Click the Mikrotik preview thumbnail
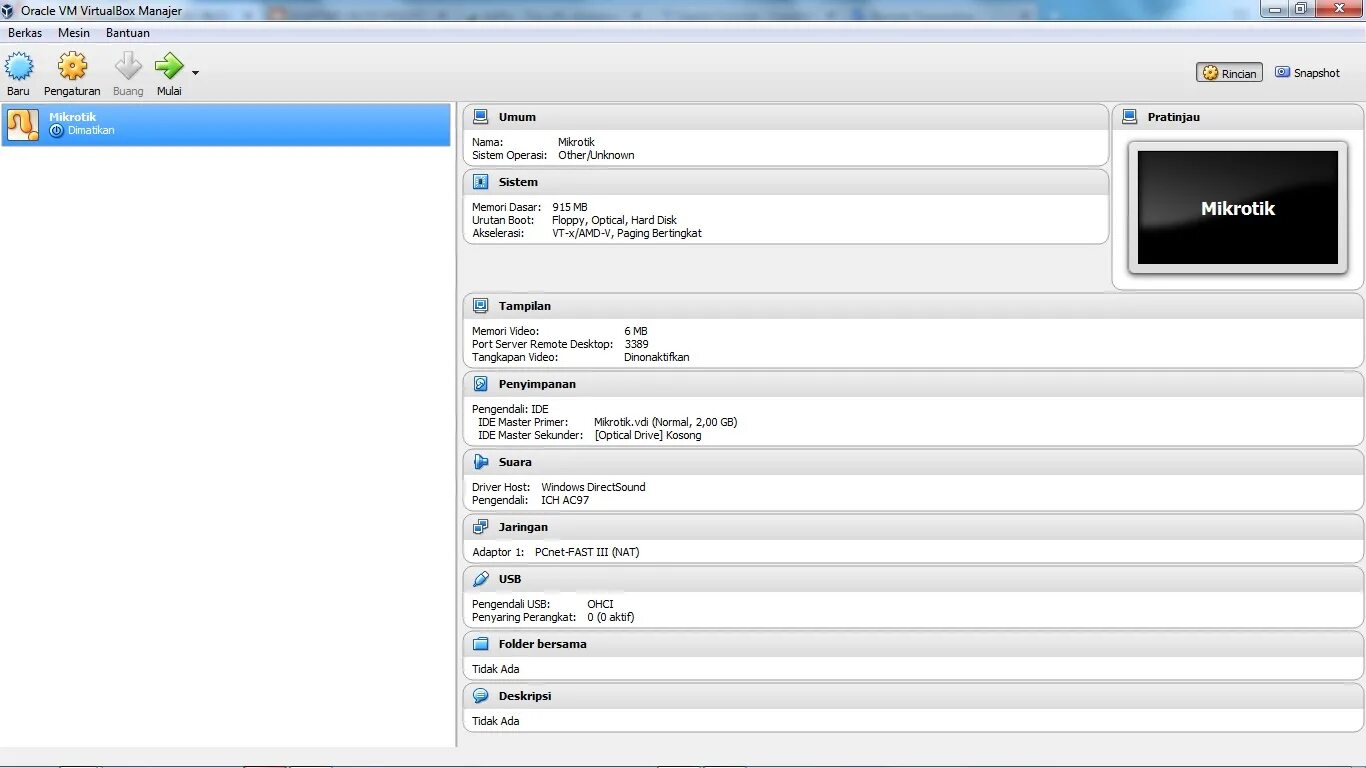This screenshot has height=768, width=1366. point(1238,208)
